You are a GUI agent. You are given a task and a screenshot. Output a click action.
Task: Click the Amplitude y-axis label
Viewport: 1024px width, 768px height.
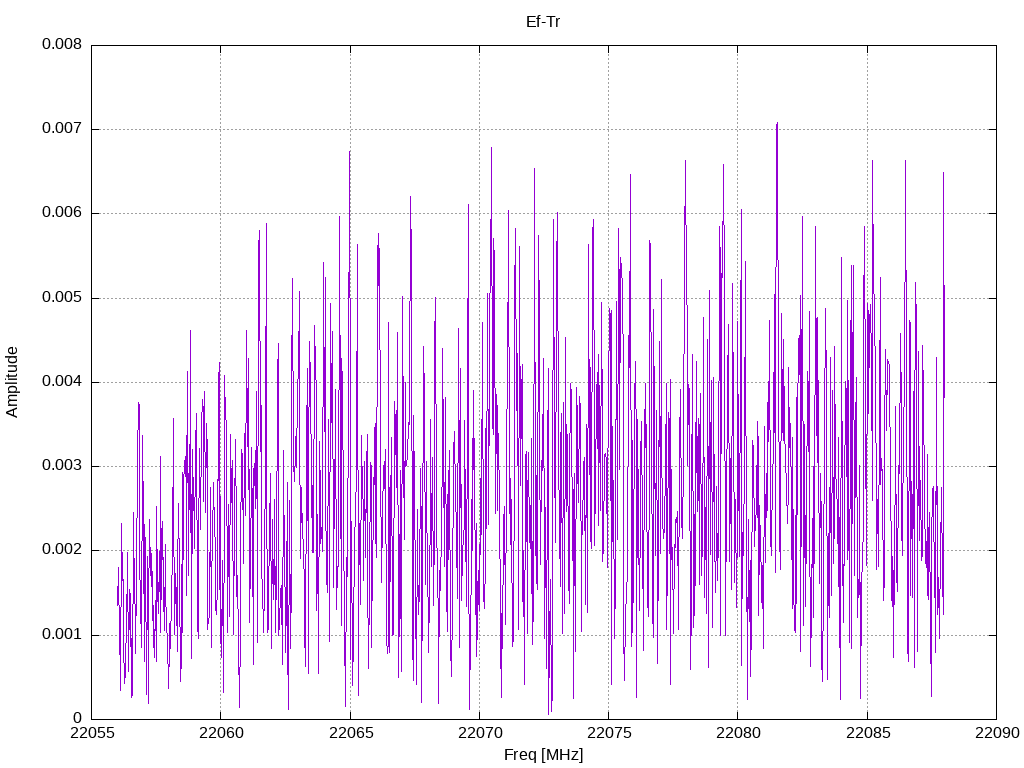click(x=12, y=382)
